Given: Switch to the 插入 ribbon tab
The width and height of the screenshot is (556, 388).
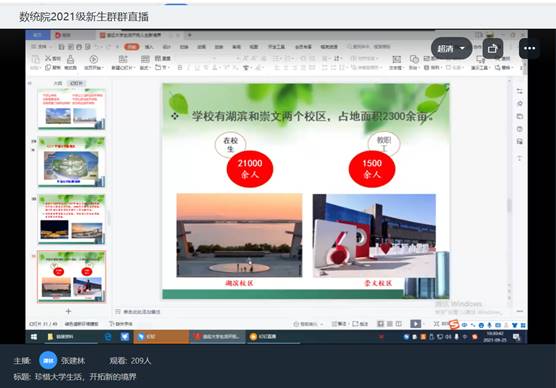Looking at the screenshot, I should 149,46.
